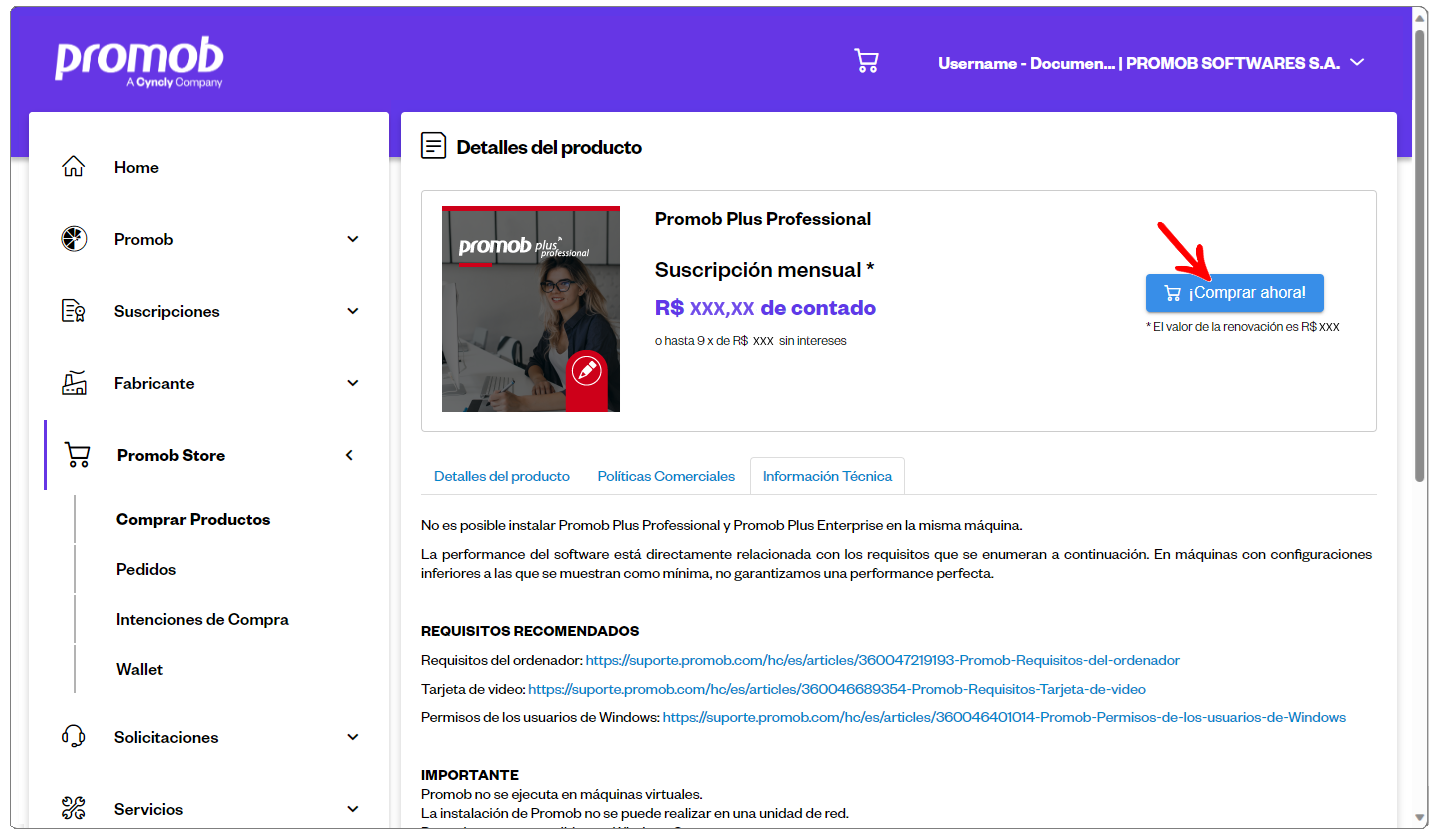Expand the Solicitaciones menu chevron
Image resolution: width=1431 pixels, height=836 pixels.
352,737
